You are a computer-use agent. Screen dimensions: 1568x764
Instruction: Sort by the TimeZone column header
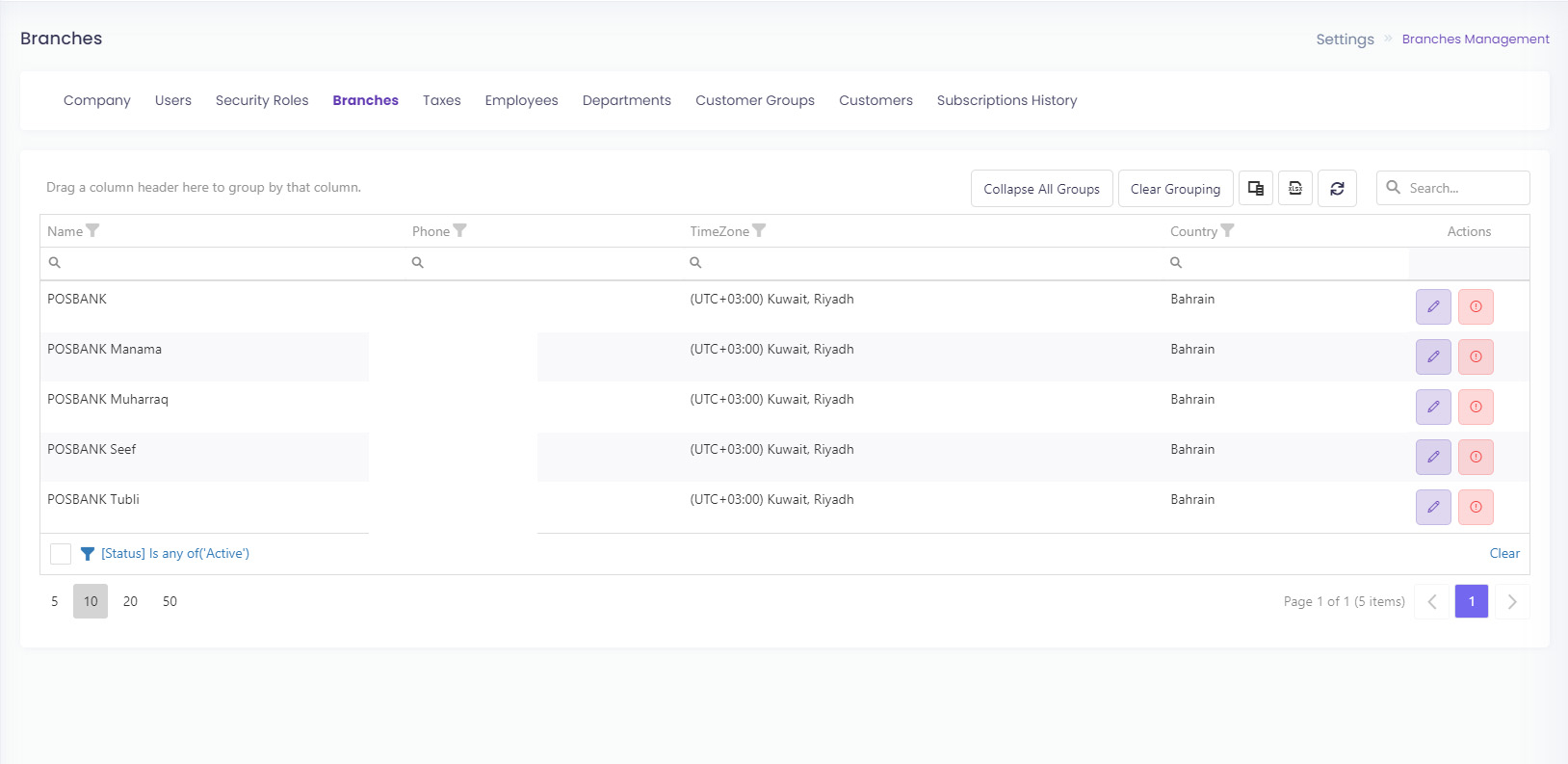(x=719, y=231)
